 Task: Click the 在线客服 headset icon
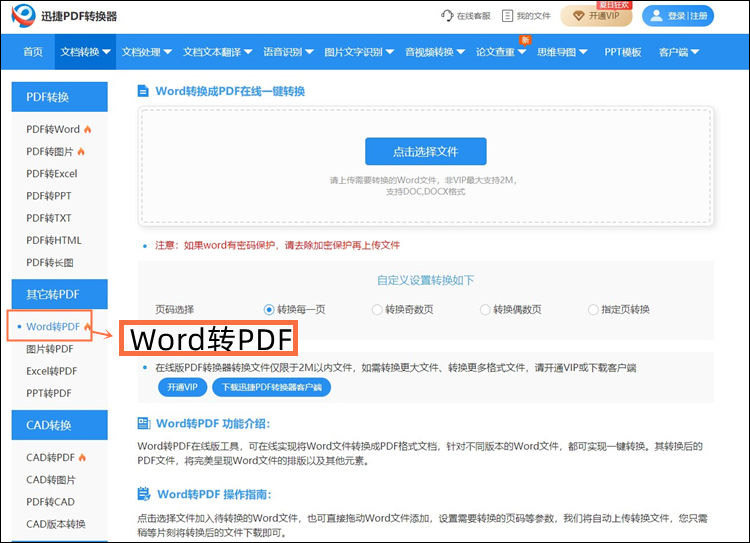[447, 16]
